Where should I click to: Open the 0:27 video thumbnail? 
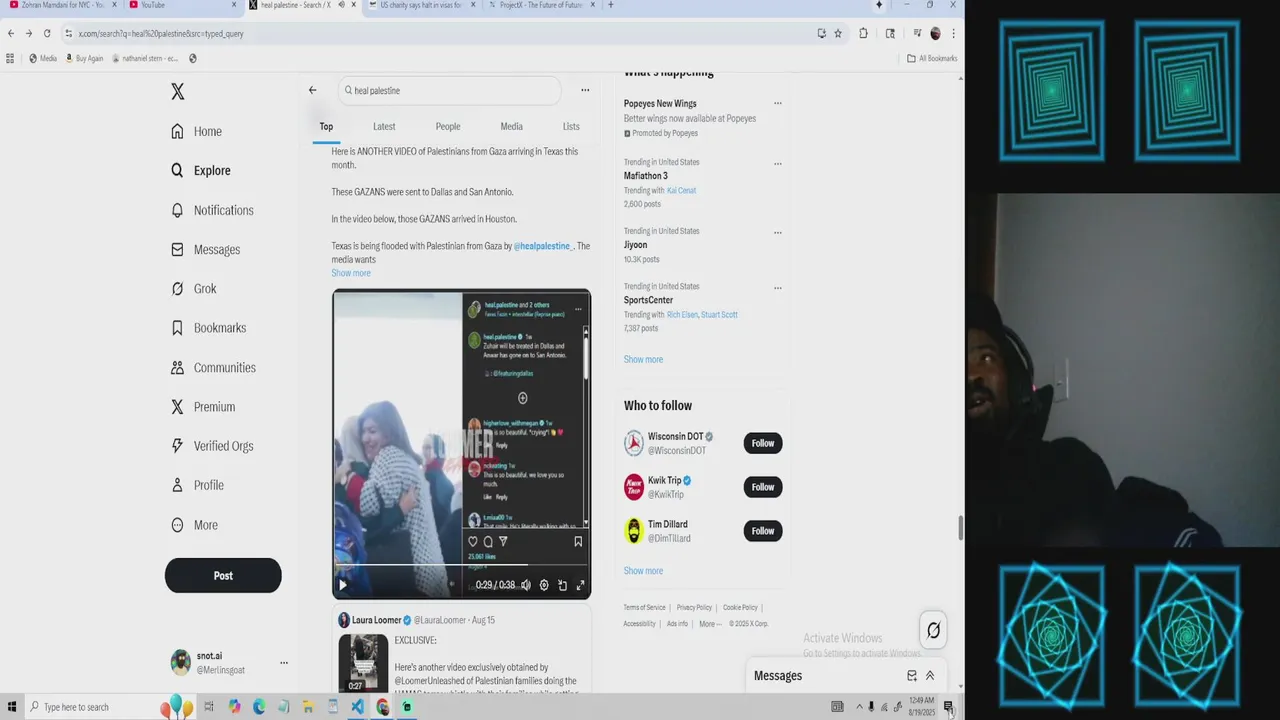click(362, 662)
